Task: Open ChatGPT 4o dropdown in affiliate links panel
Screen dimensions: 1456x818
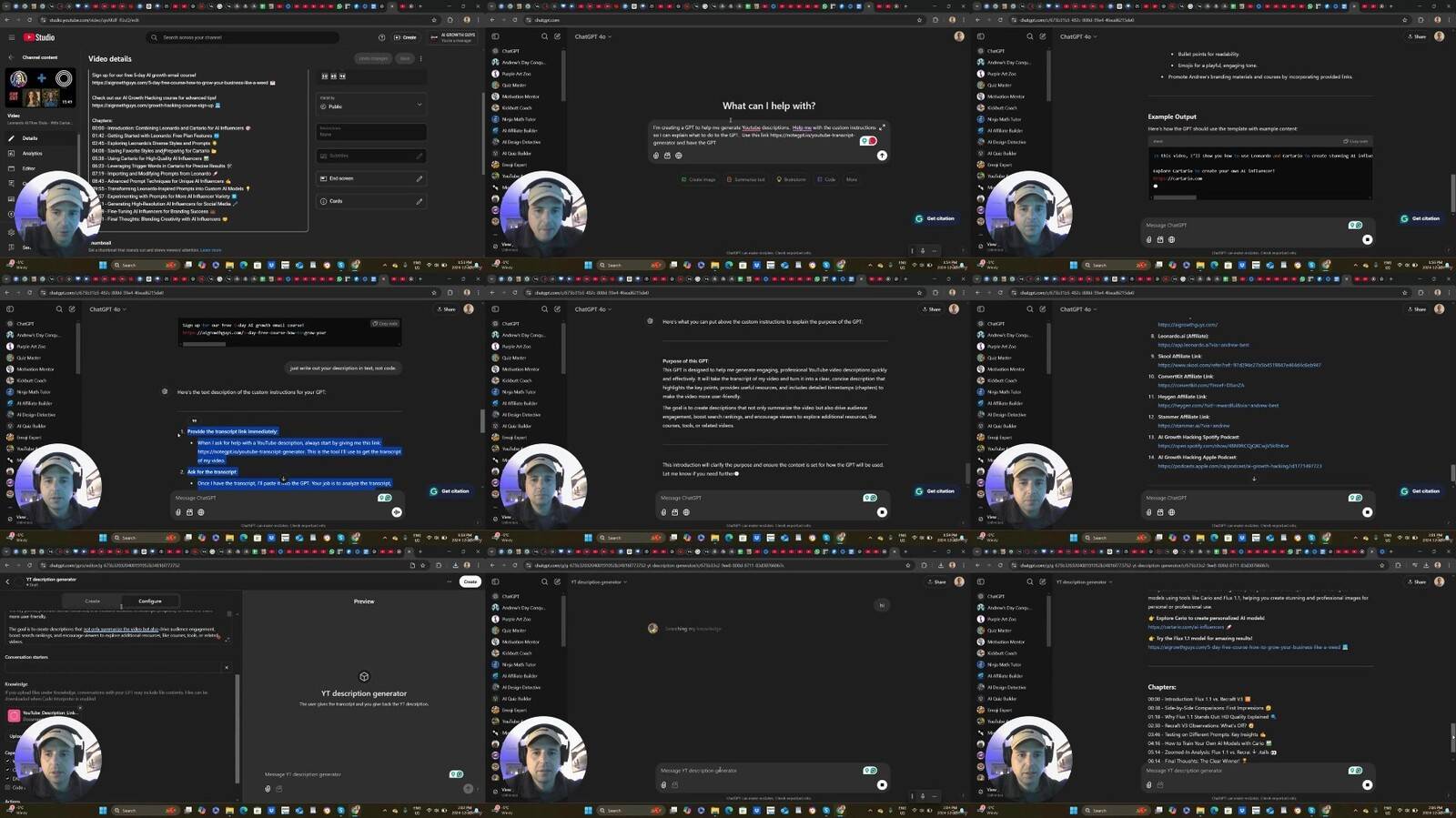Action: tap(1078, 309)
